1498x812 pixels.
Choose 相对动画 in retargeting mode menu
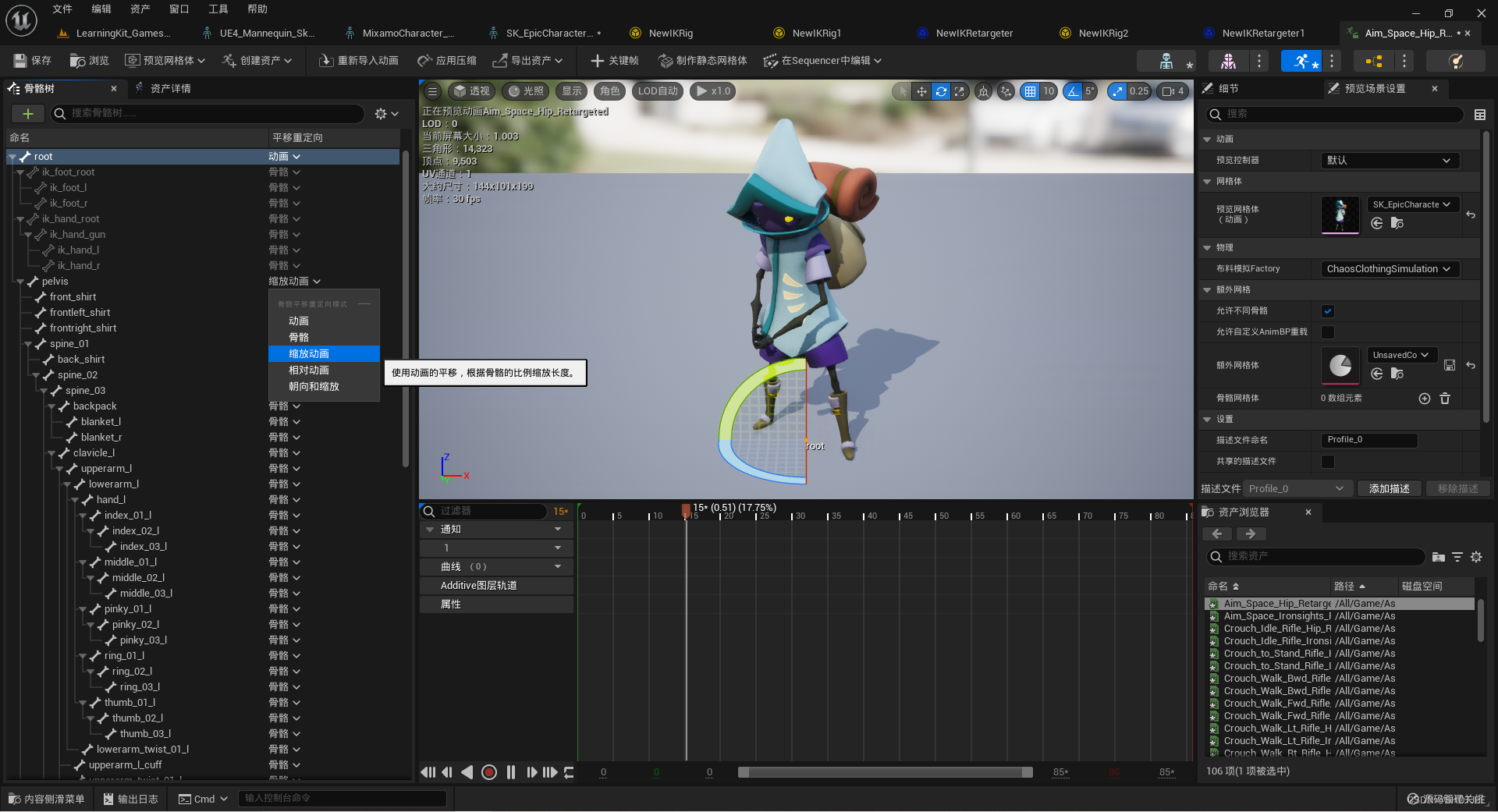(324, 371)
